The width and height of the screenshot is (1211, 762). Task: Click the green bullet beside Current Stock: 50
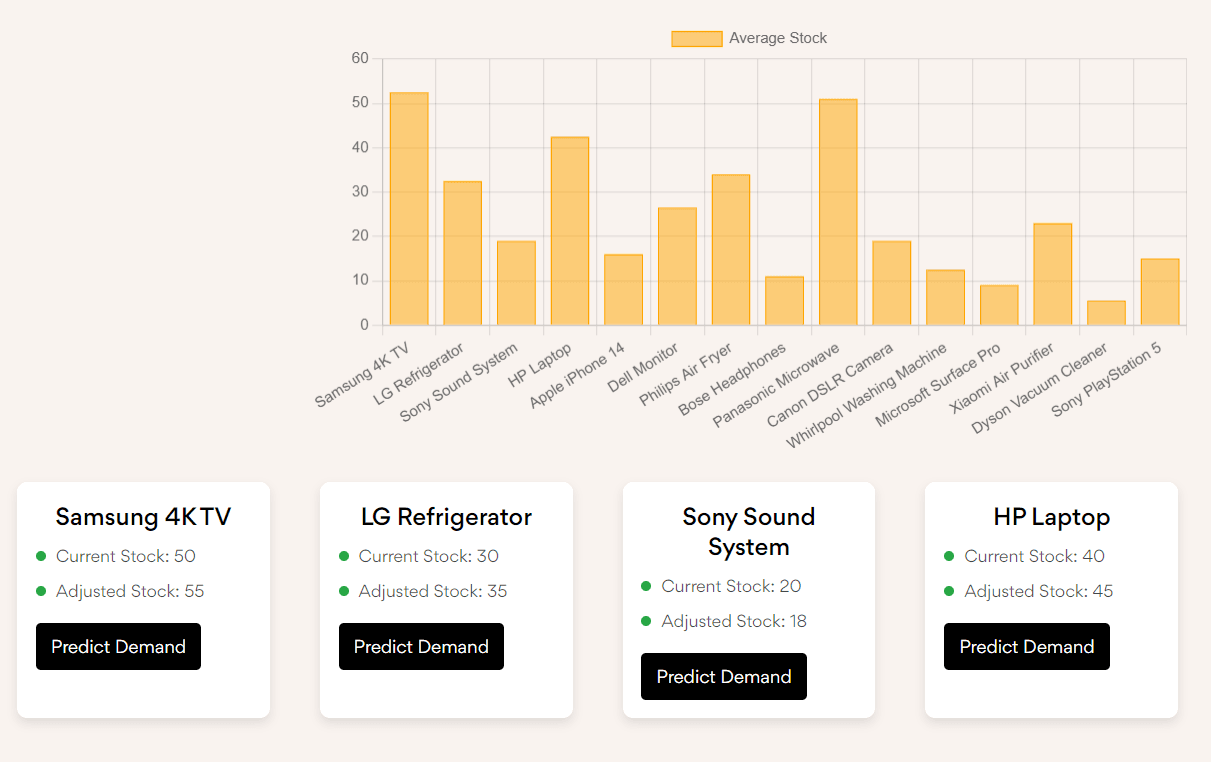coord(41,556)
